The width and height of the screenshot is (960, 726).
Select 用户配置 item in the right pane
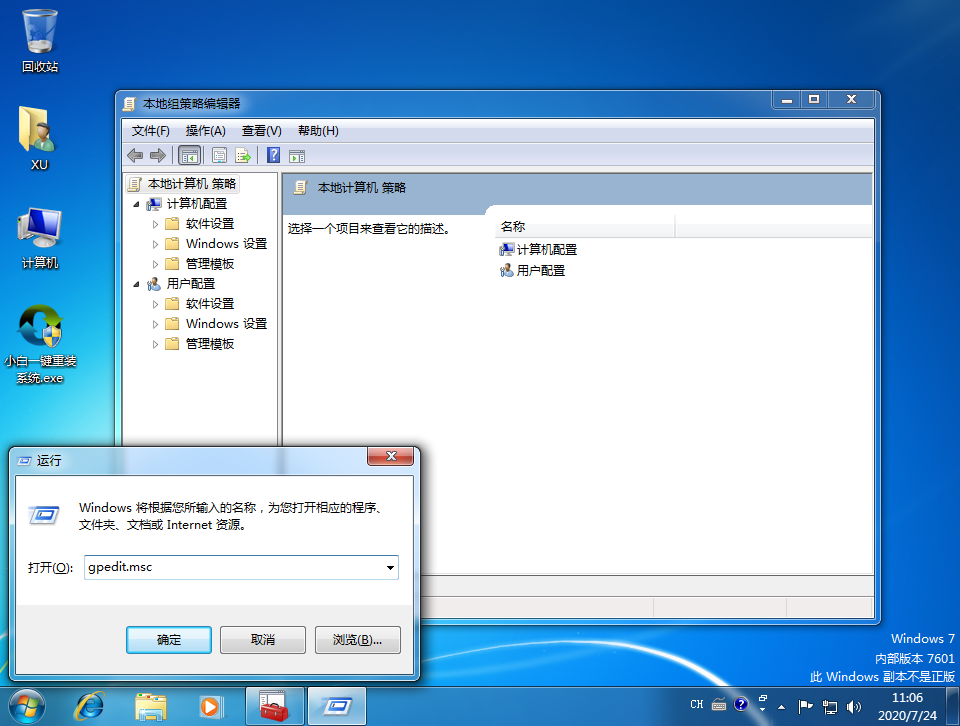[533, 271]
